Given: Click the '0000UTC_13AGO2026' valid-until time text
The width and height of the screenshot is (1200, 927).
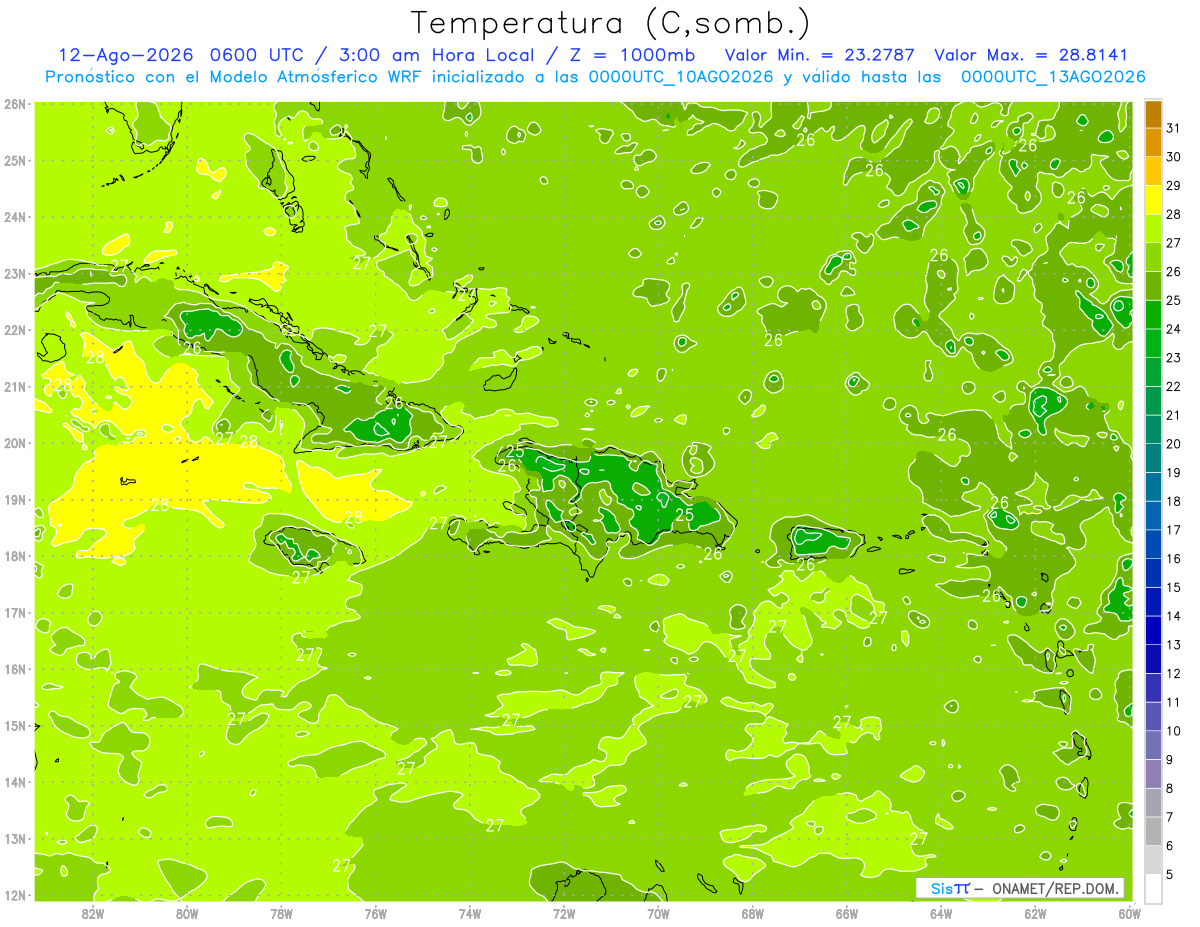Looking at the screenshot, I should 1053,77.
